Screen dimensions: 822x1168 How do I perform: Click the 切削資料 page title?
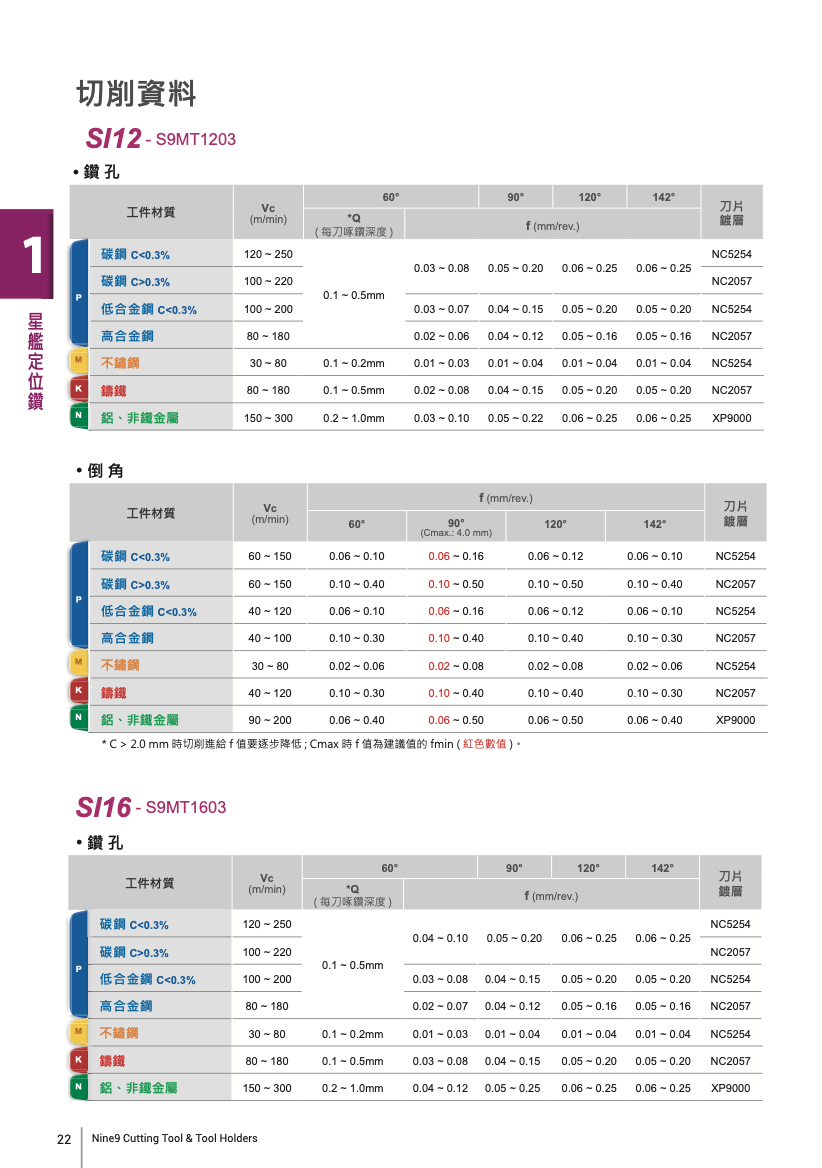coord(136,94)
